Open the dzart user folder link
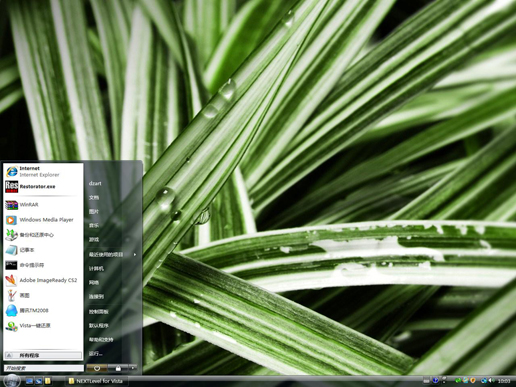Viewport: 516px width, 387px height. coord(95,183)
